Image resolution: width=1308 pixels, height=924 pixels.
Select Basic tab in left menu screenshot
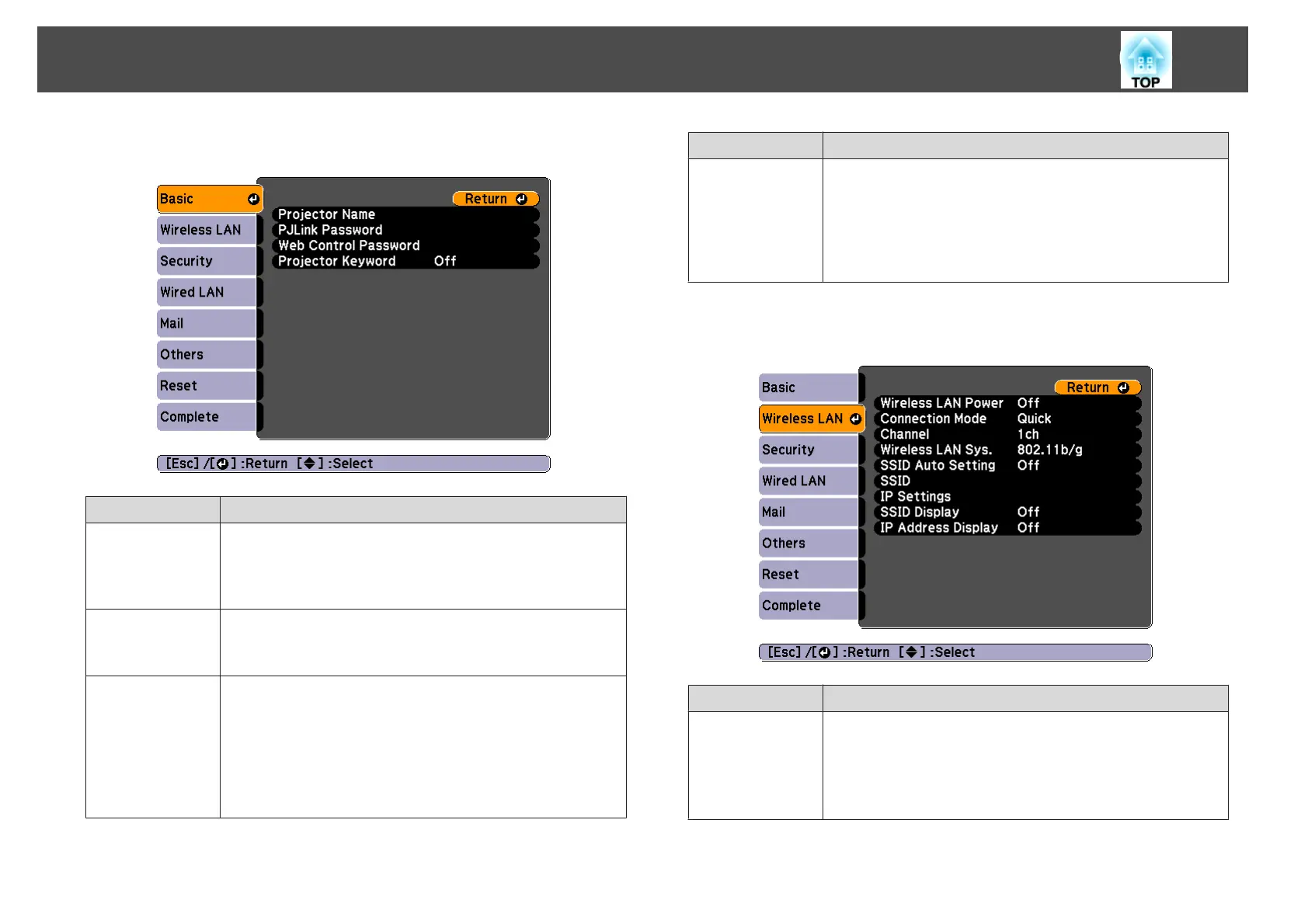click(x=210, y=199)
